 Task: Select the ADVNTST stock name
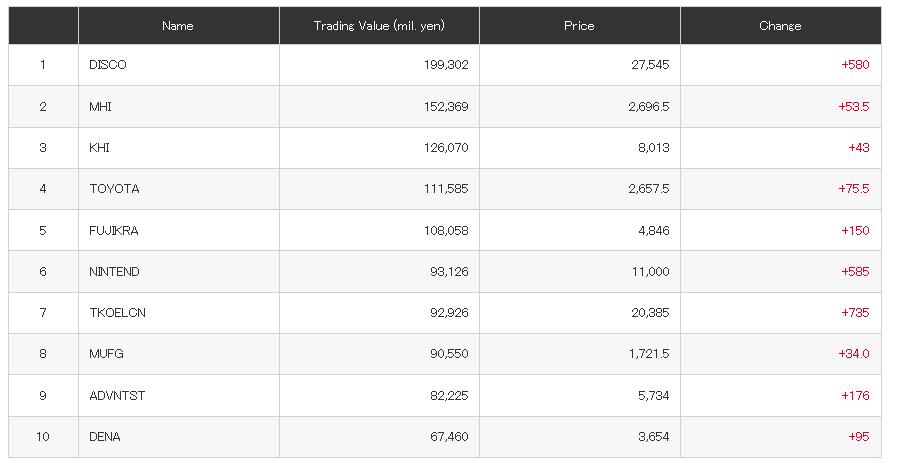click(117, 396)
